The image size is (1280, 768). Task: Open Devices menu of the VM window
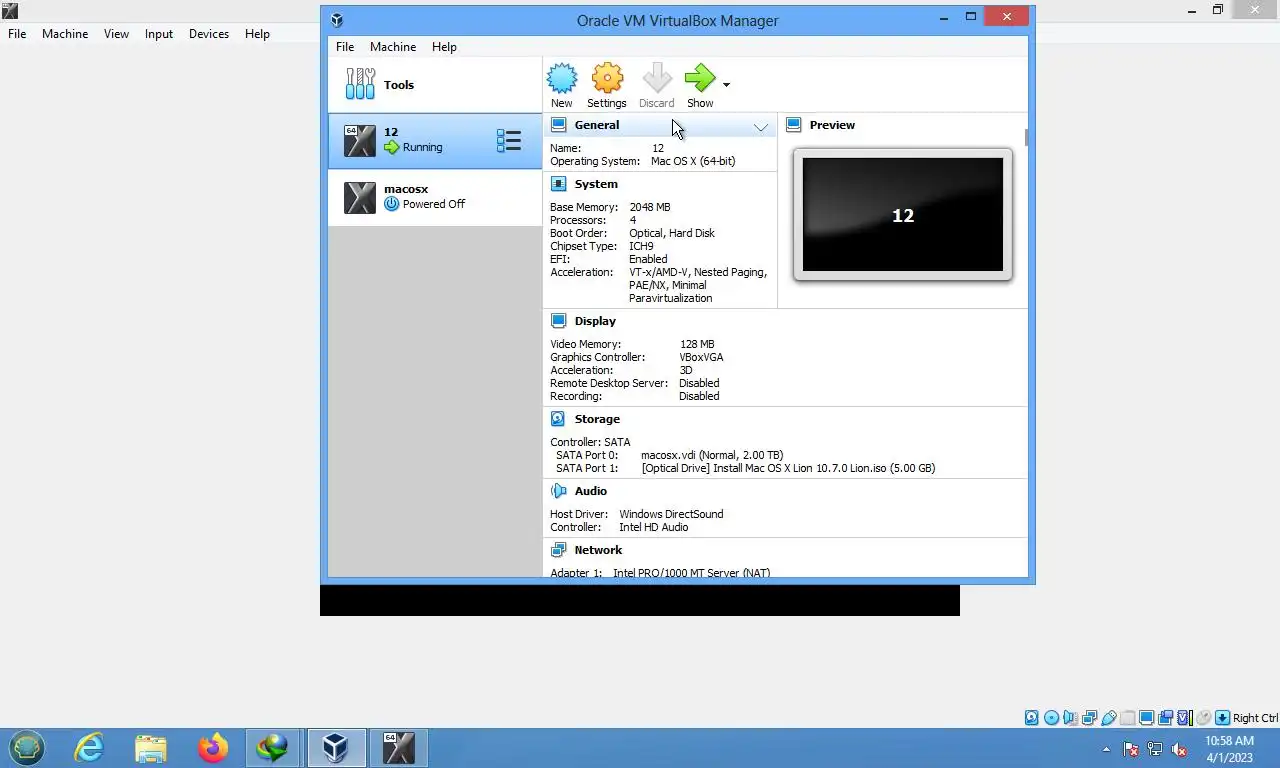(x=209, y=34)
